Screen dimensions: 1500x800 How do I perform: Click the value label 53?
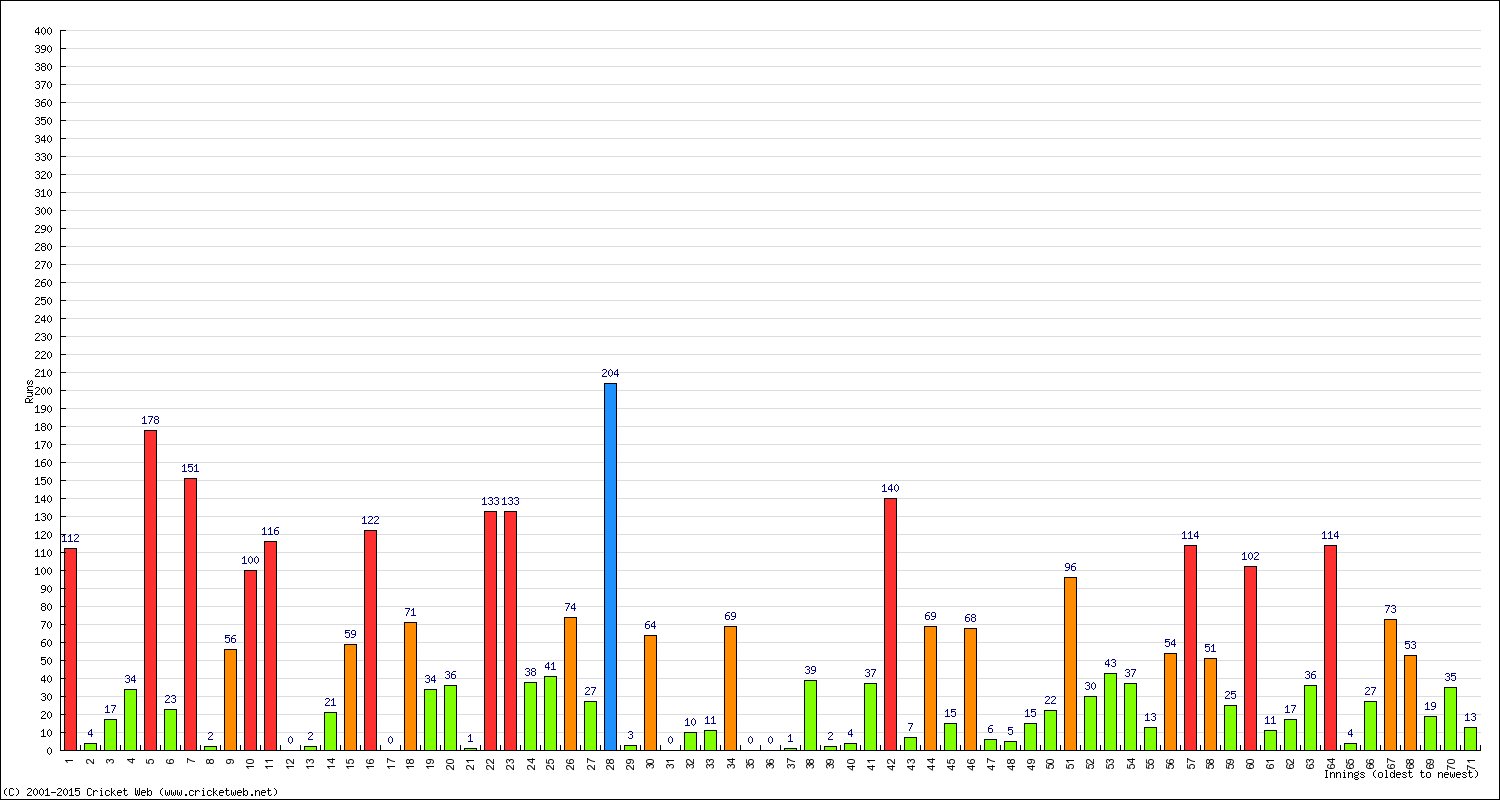click(1410, 645)
